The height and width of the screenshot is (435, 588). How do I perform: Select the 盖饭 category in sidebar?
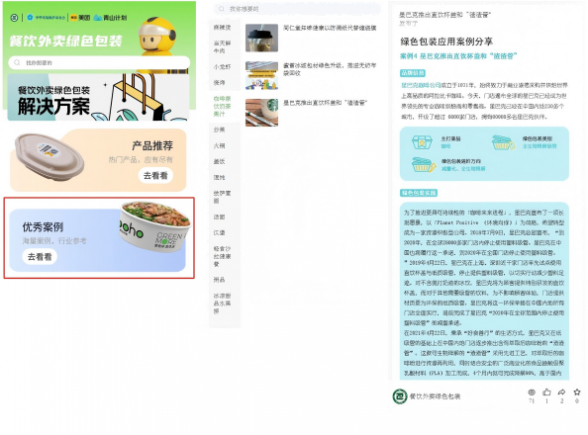219,161
